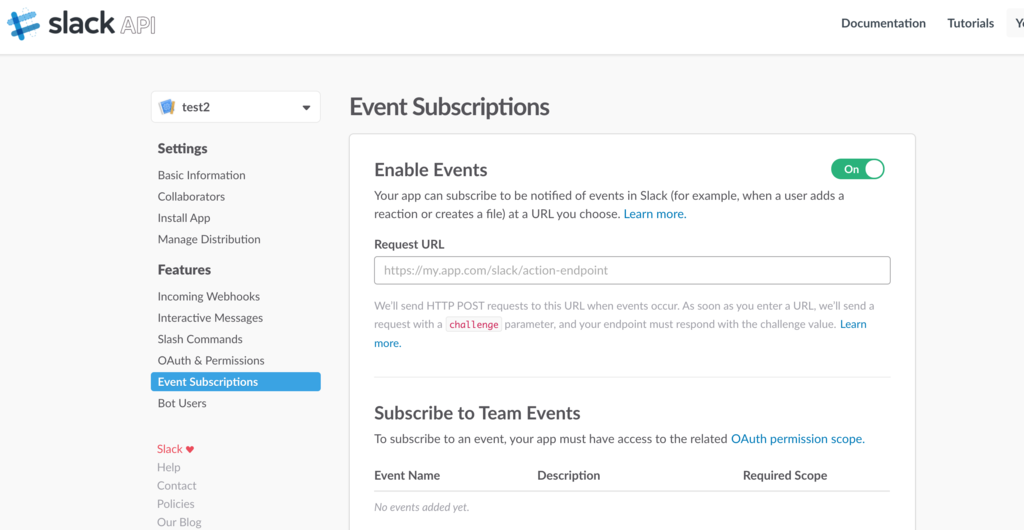Click the 'No events added yet.' text

pyautogui.click(x=421, y=507)
